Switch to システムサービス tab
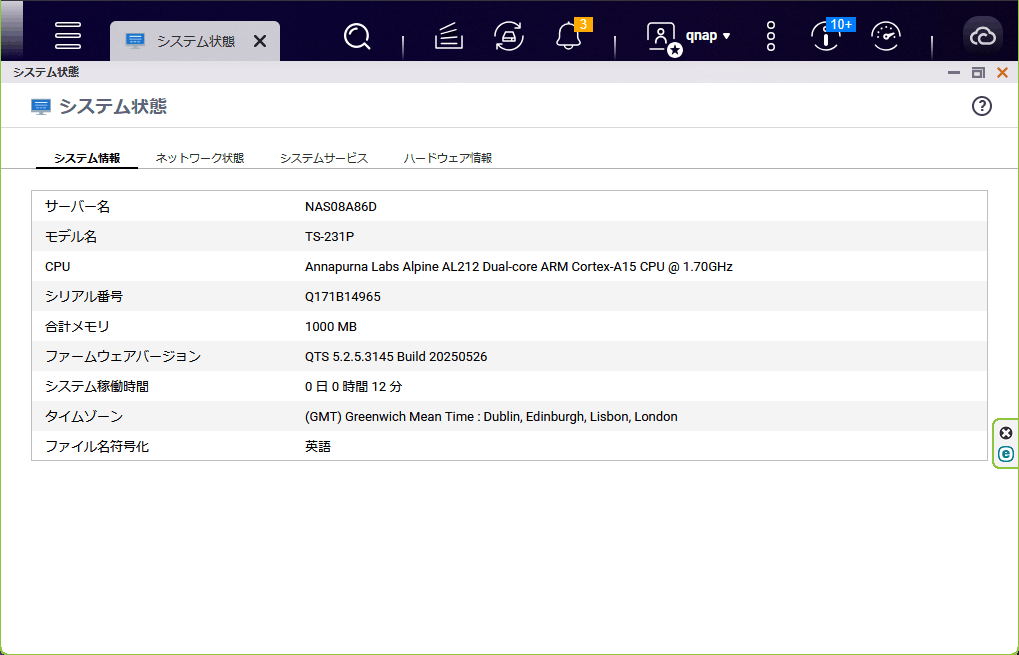This screenshot has width=1019, height=655. point(324,158)
